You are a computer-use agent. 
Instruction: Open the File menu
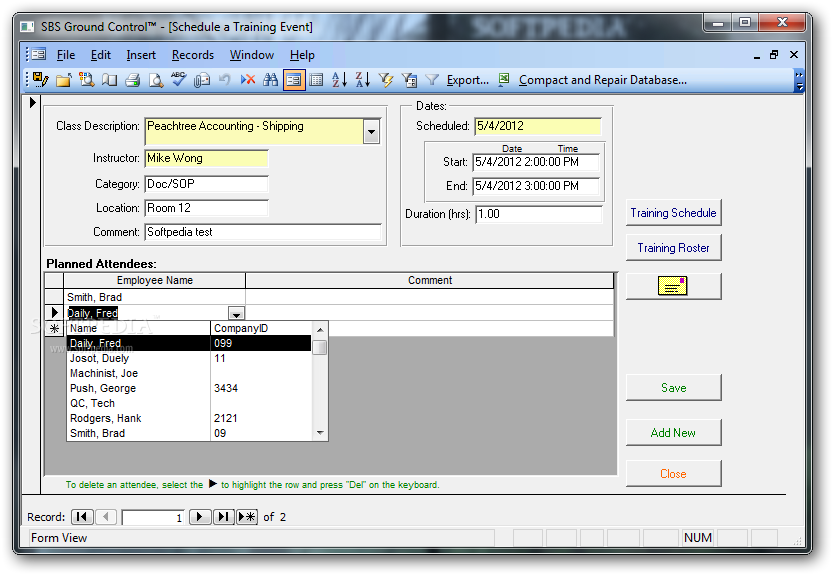[66, 55]
